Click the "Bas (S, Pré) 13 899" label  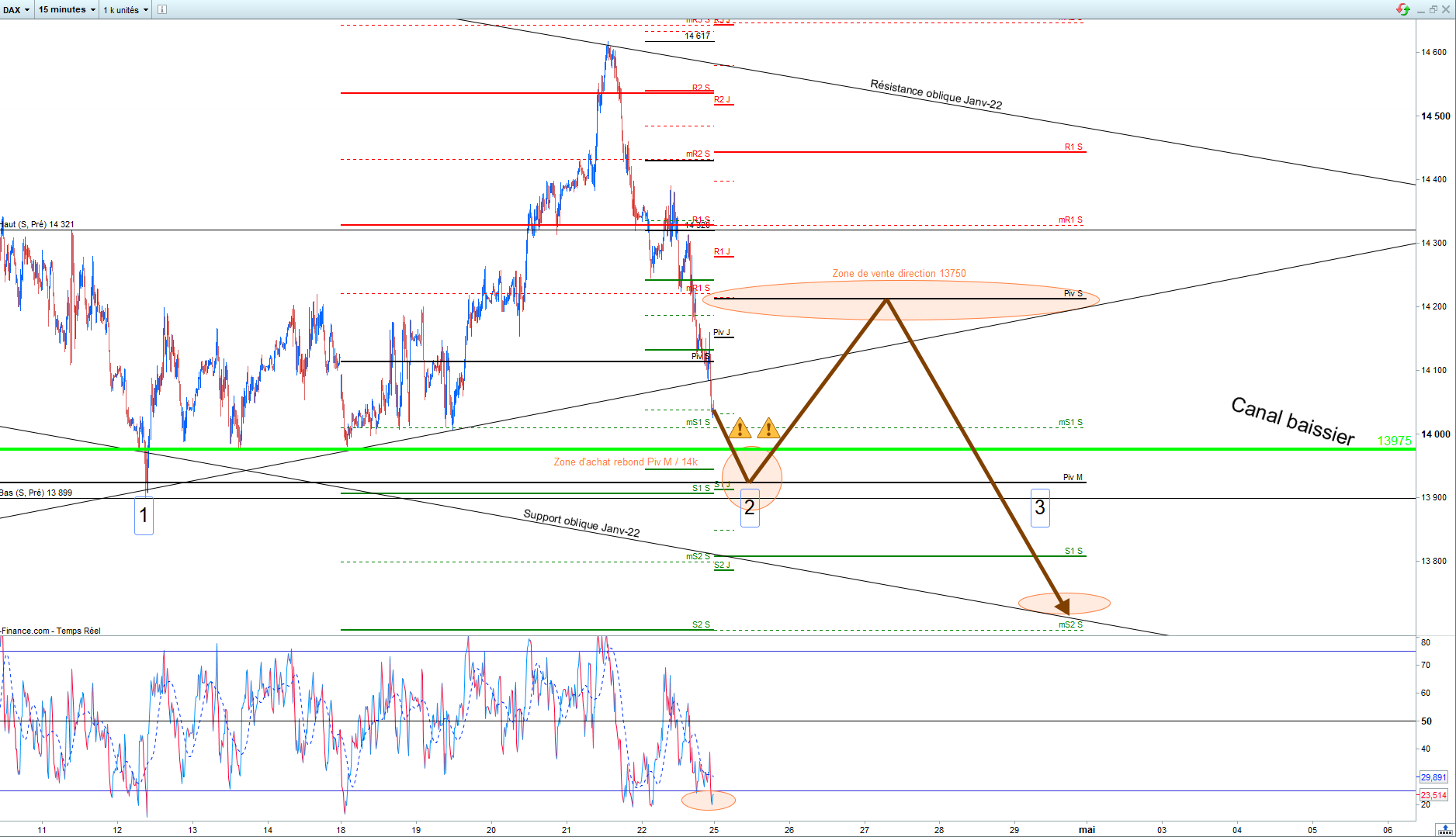tap(36, 493)
